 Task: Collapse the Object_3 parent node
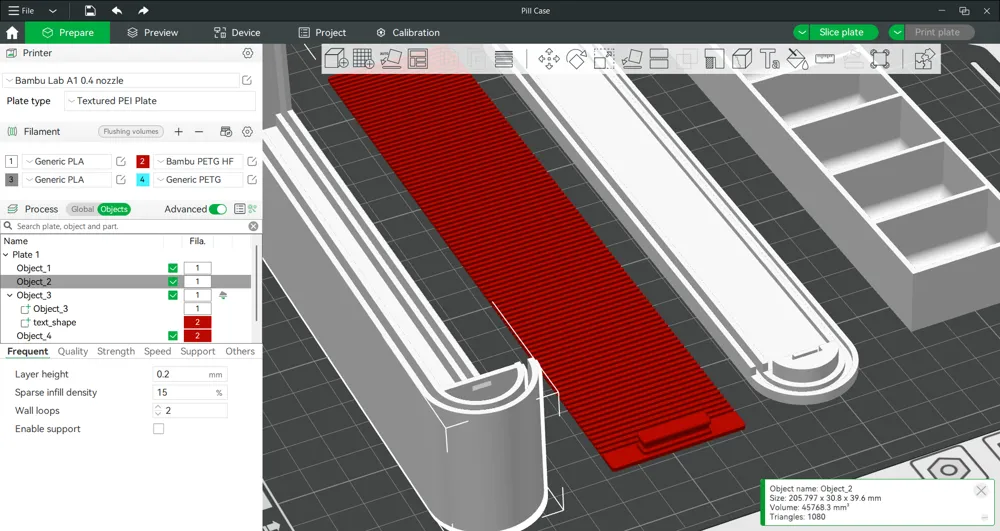[x=10, y=295]
